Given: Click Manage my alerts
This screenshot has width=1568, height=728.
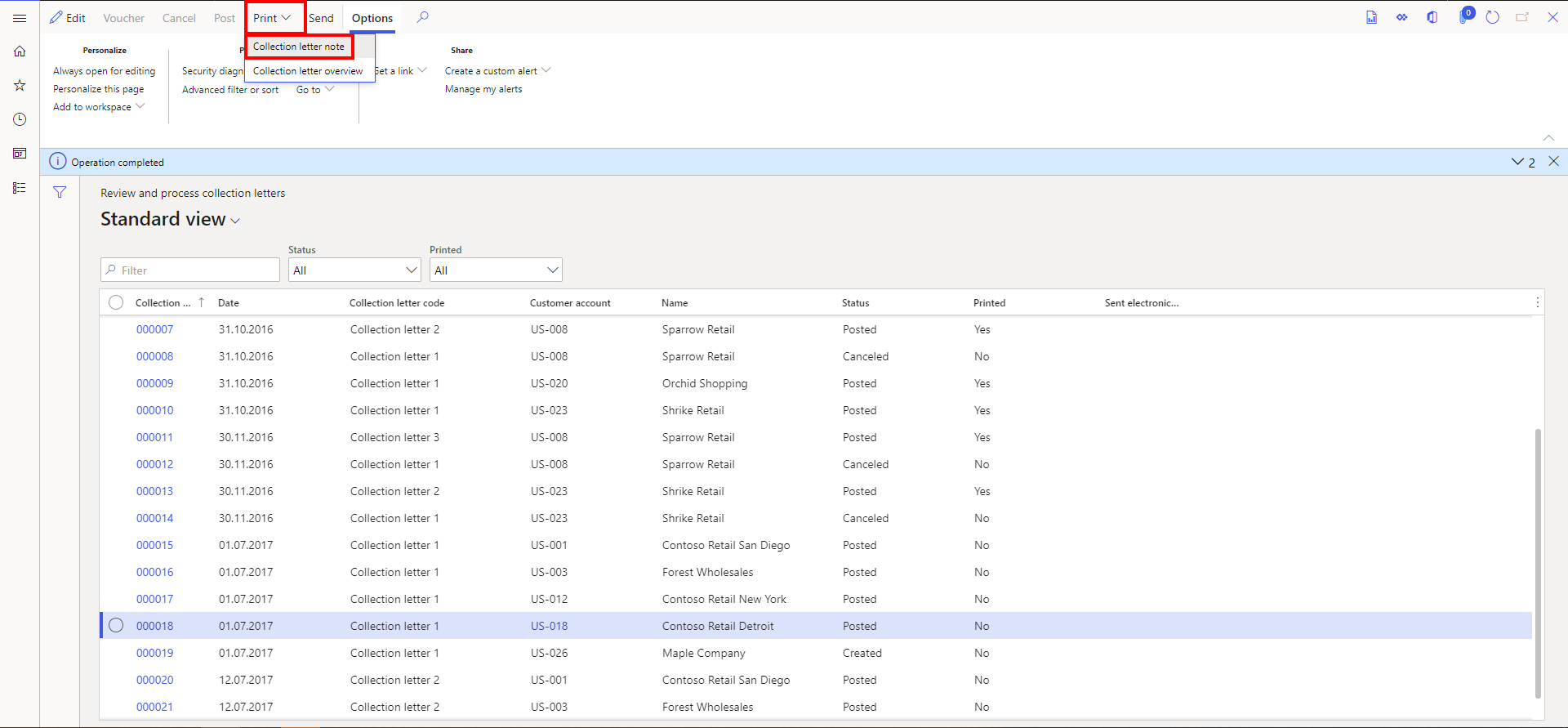Looking at the screenshot, I should pyautogui.click(x=483, y=89).
